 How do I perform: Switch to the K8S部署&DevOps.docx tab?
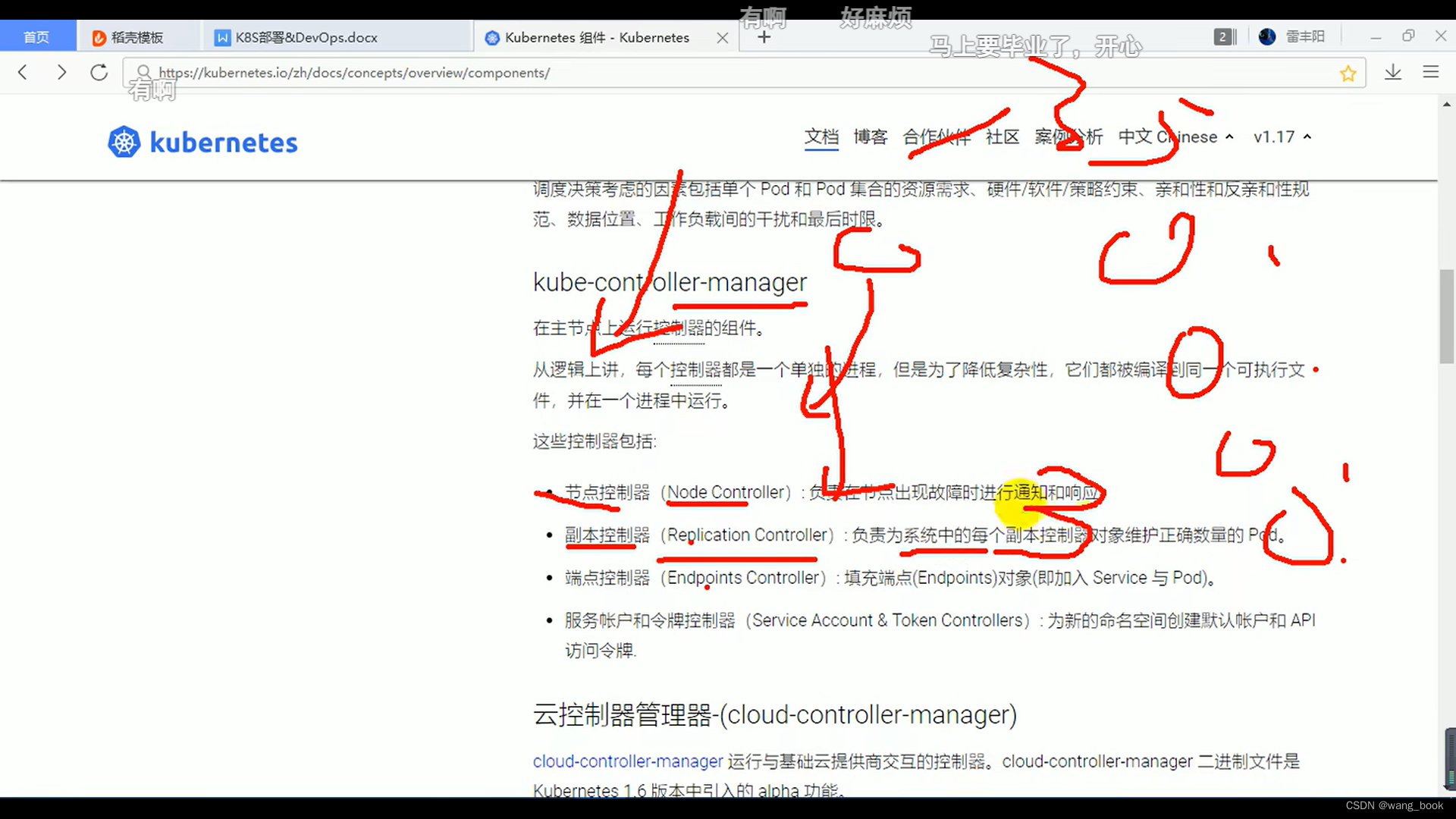(x=337, y=37)
